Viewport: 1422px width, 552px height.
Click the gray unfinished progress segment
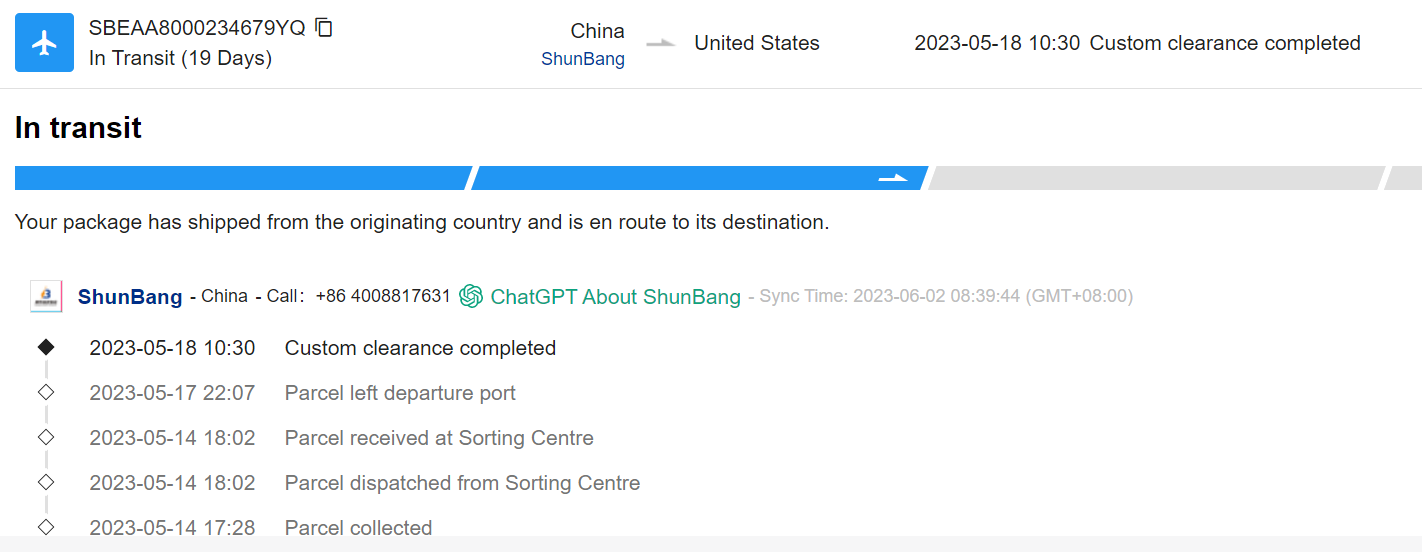tap(1155, 178)
